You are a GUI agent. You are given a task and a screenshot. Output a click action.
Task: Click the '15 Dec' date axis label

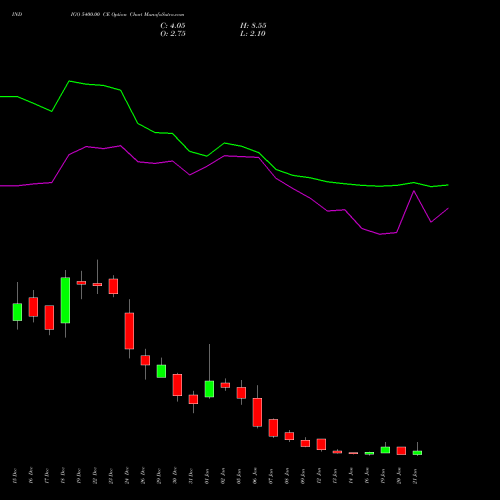pyautogui.click(x=15, y=476)
